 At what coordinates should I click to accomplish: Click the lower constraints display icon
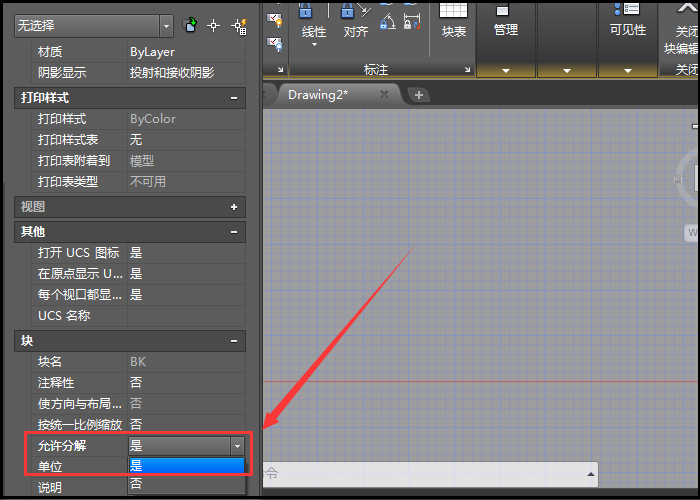pyautogui.click(x=275, y=44)
